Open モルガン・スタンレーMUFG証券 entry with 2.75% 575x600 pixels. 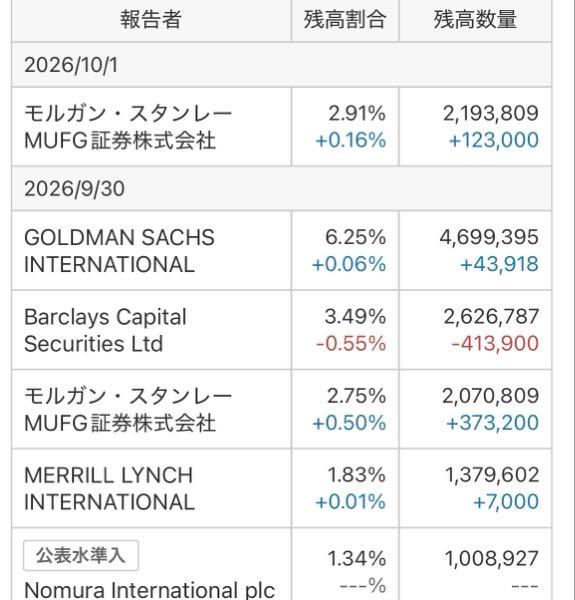pos(128,409)
